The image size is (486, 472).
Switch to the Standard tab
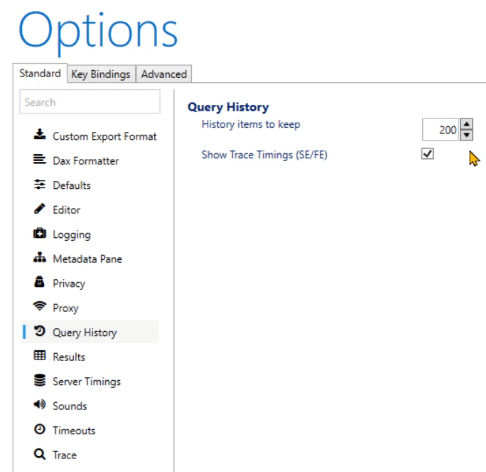pyautogui.click(x=40, y=73)
